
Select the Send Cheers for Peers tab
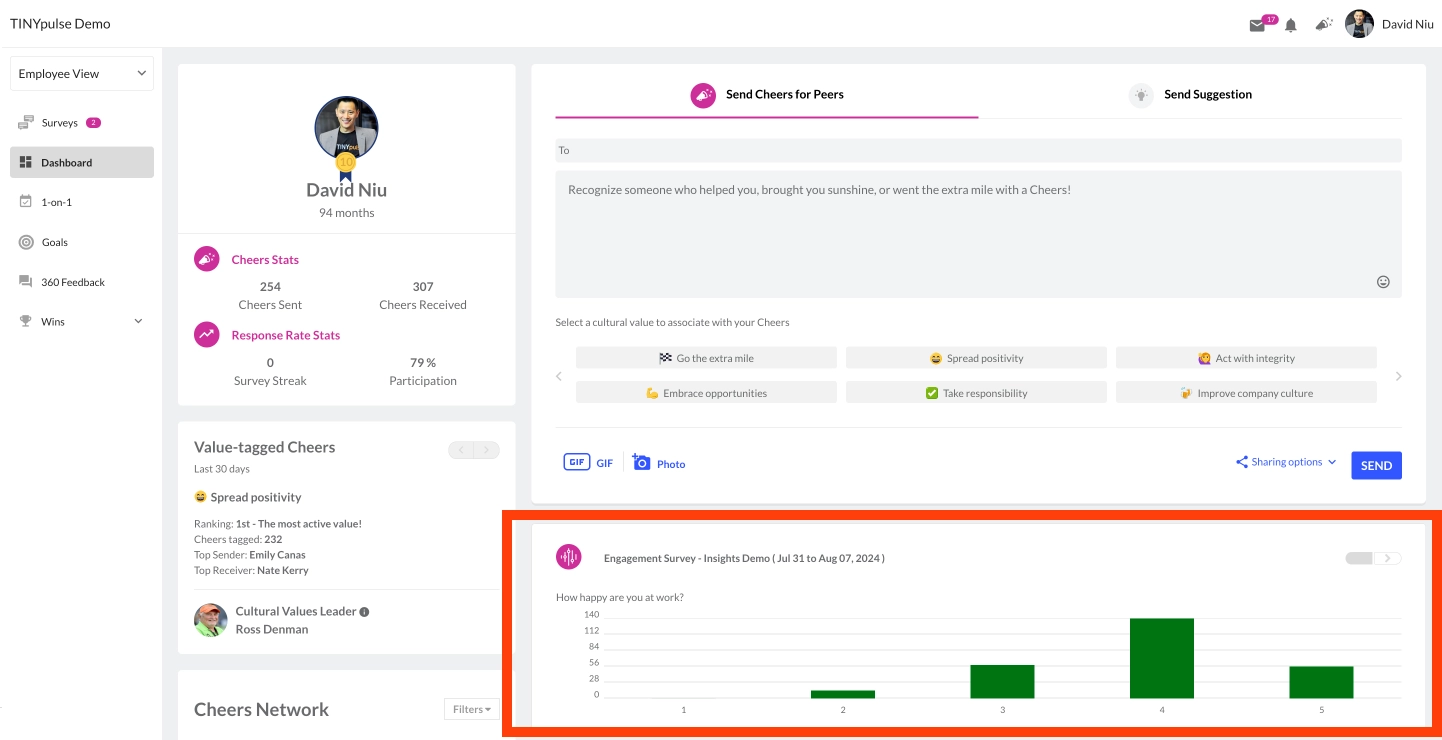click(766, 94)
